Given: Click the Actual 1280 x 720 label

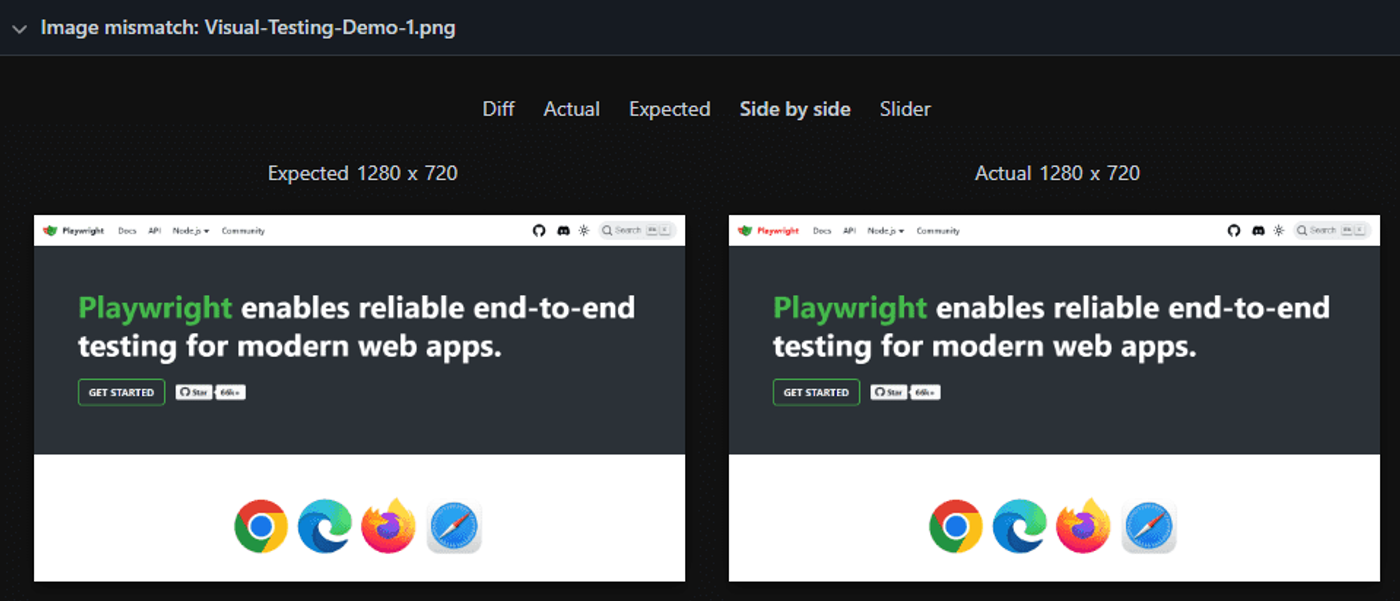Looking at the screenshot, I should pyautogui.click(x=1057, y=173).
